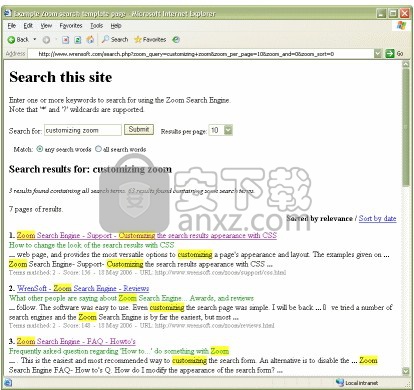Screen dimensions: 414x390
Task: Click the Refresh page icon
Action: pyautogui.click(x=78, y=40)
